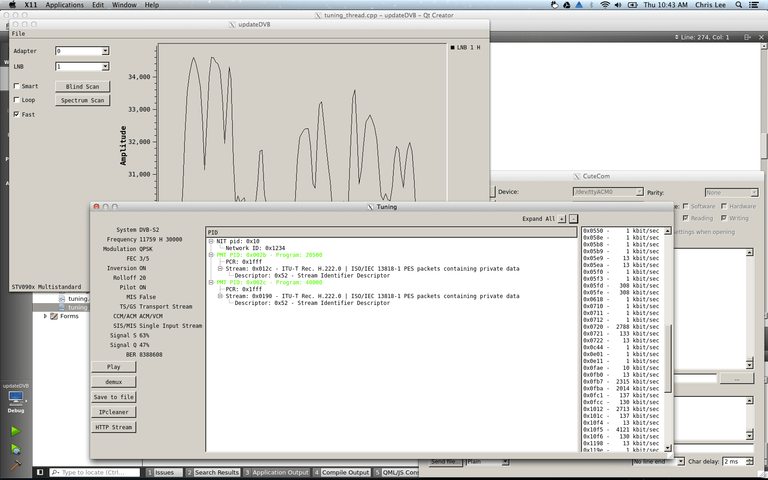Open the File menu in updateDVB window
The width and height of the screenshot is (768, 480).
pos(19,34)
